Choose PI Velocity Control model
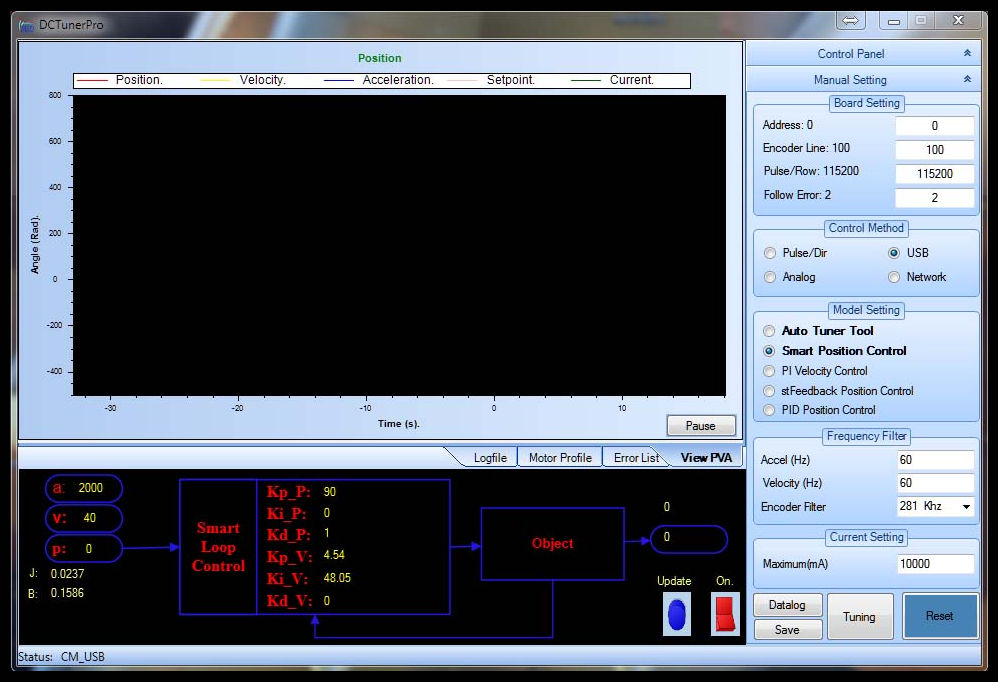Image resolution: width=998 pixels, height=682 pixels. (770, 371)
